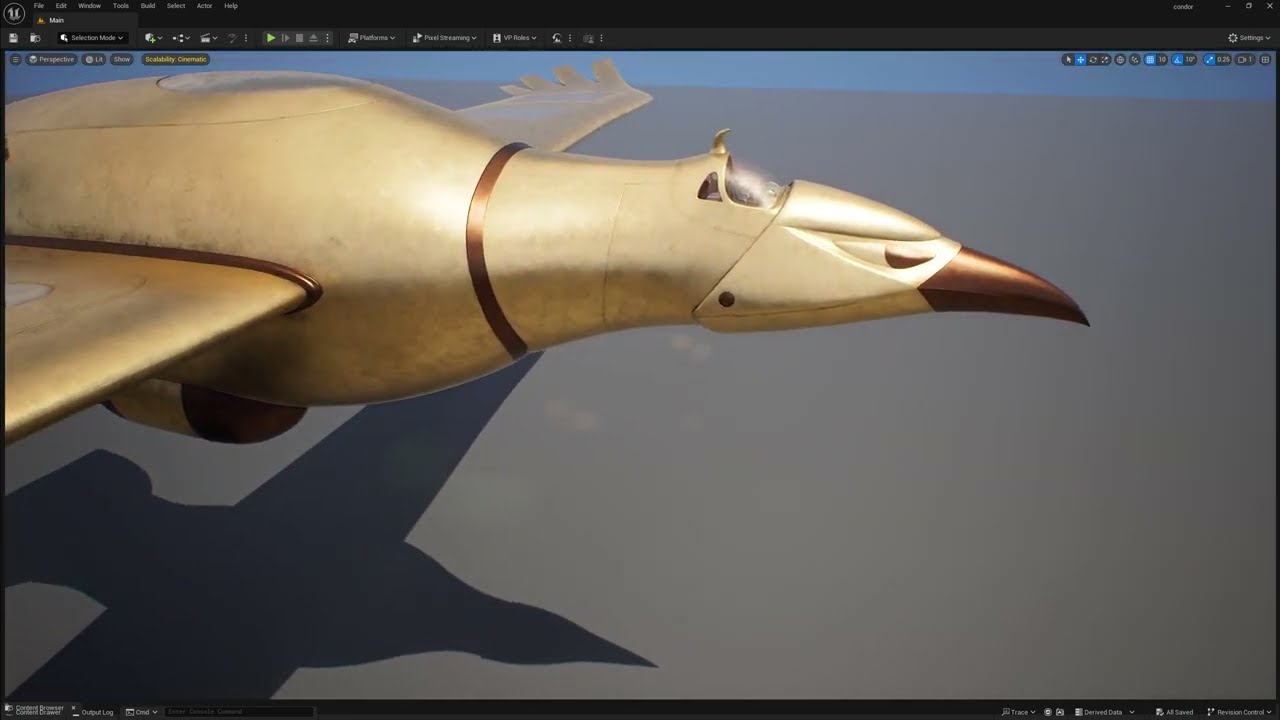Open grid snap size value 10

coord(1162,60)
